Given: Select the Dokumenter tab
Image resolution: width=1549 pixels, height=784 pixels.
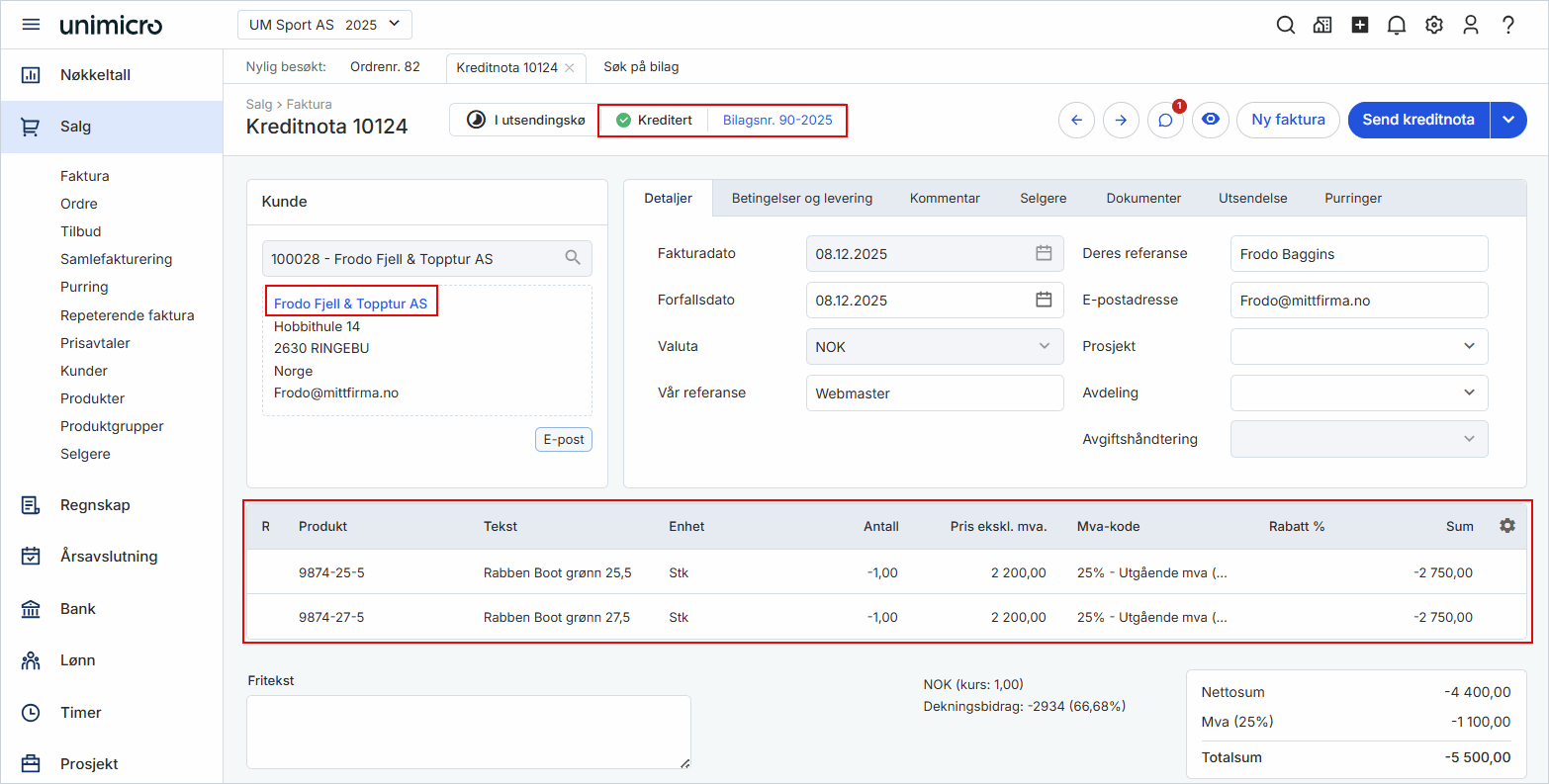Looking at the screenshot, I should [1143, 198].
